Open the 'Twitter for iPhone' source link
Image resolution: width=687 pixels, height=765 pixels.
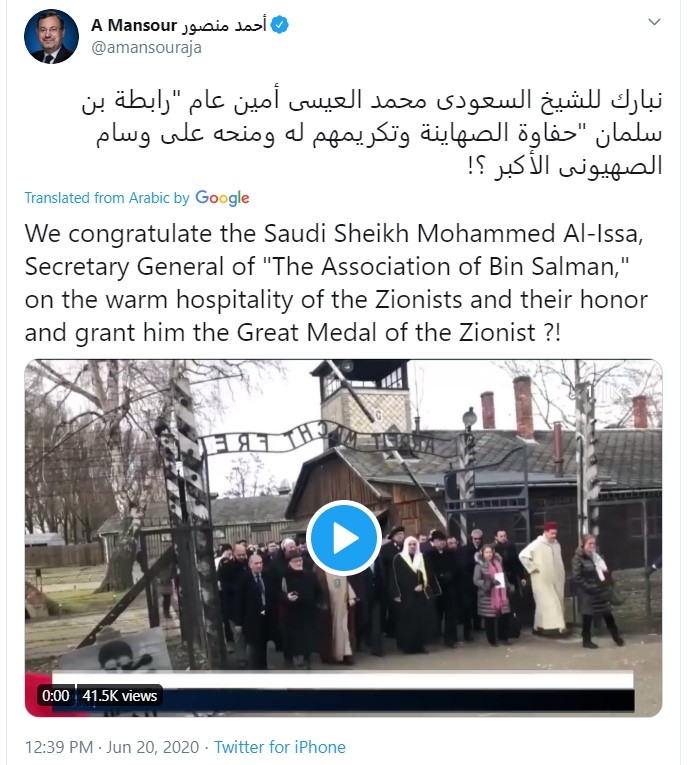click(280, 747)
